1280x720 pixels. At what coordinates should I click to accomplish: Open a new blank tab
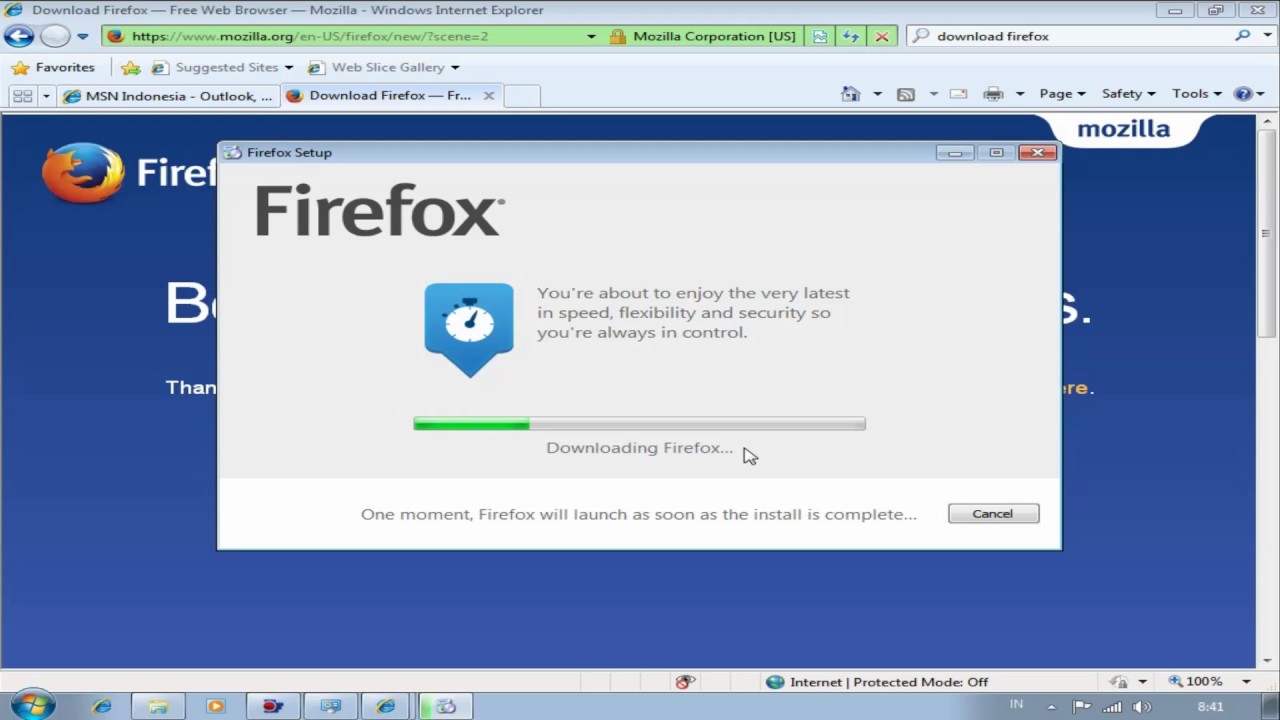(x=521, y=96)
